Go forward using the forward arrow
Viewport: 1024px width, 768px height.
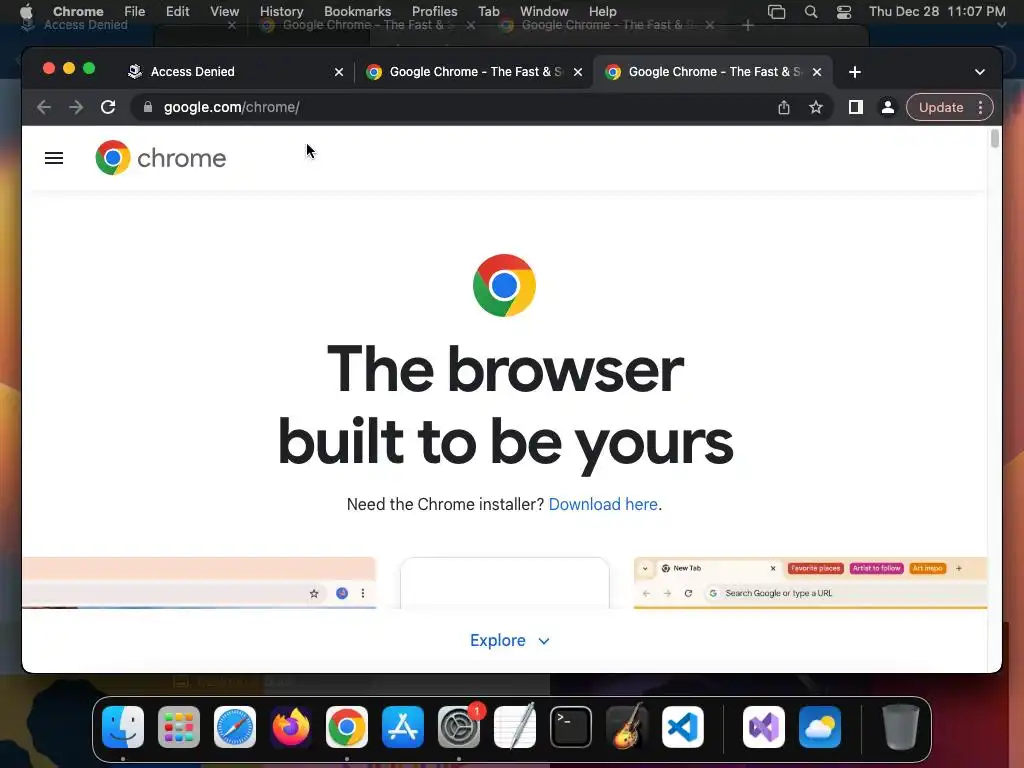pyautogui.click(x=76, y=107)
